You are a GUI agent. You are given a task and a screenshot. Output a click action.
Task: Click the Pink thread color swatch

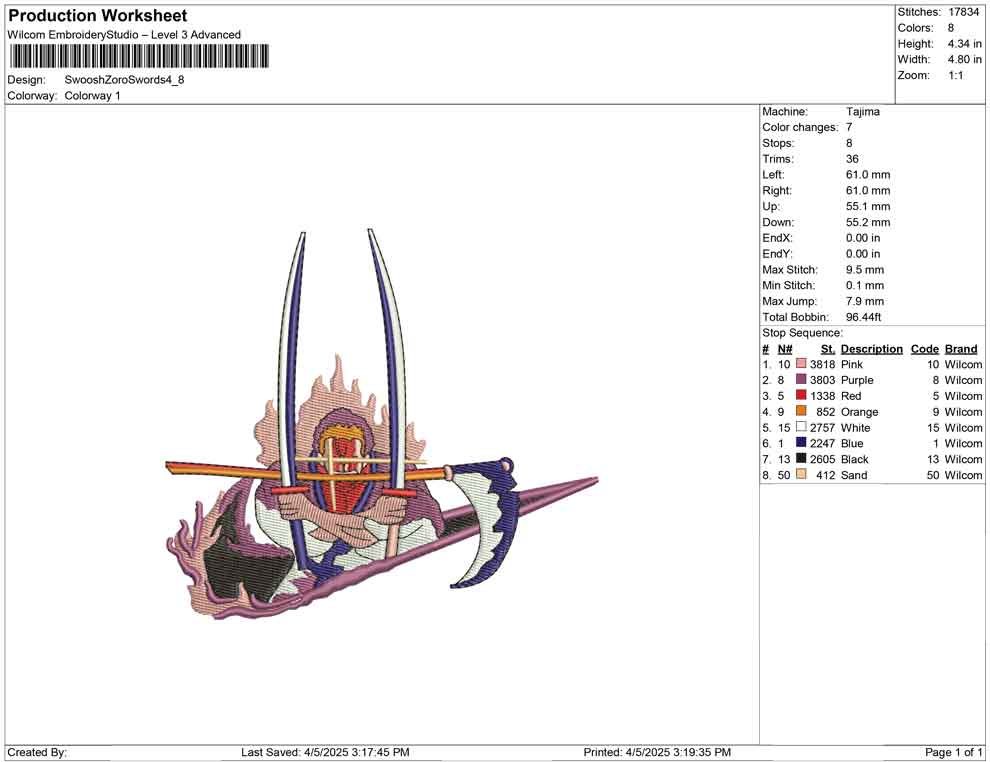point(801,365)
